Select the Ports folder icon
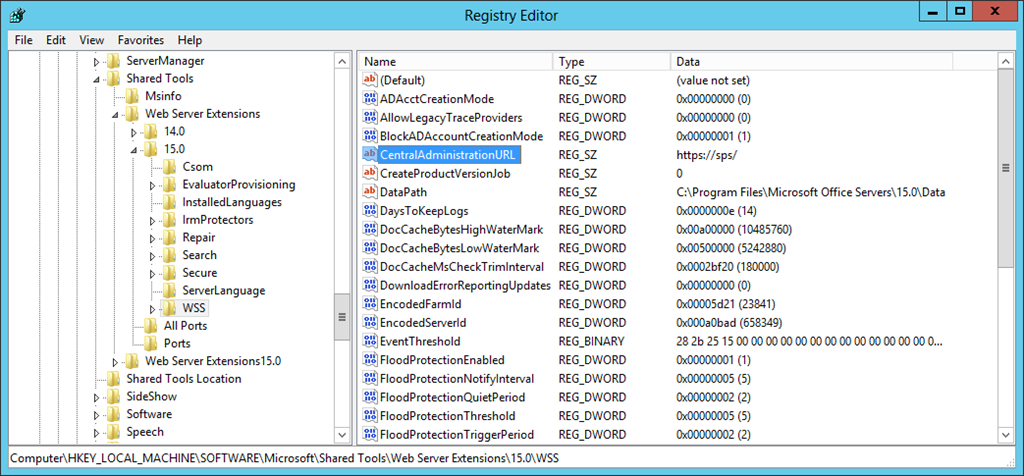This screenshot has height=476, width=1024. 152,343
